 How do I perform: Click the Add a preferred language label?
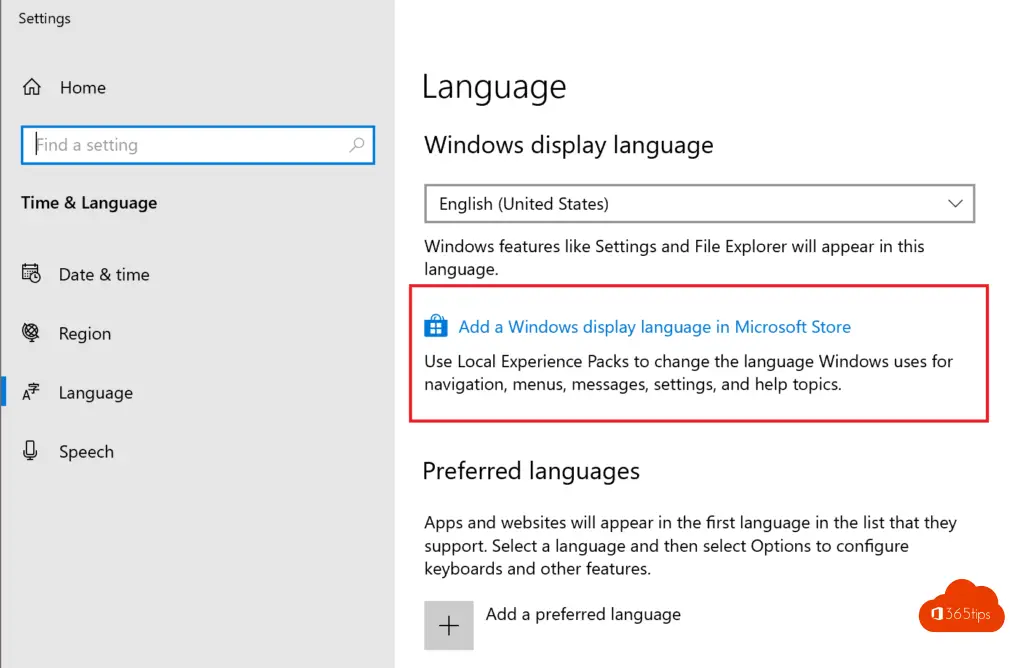583,614
